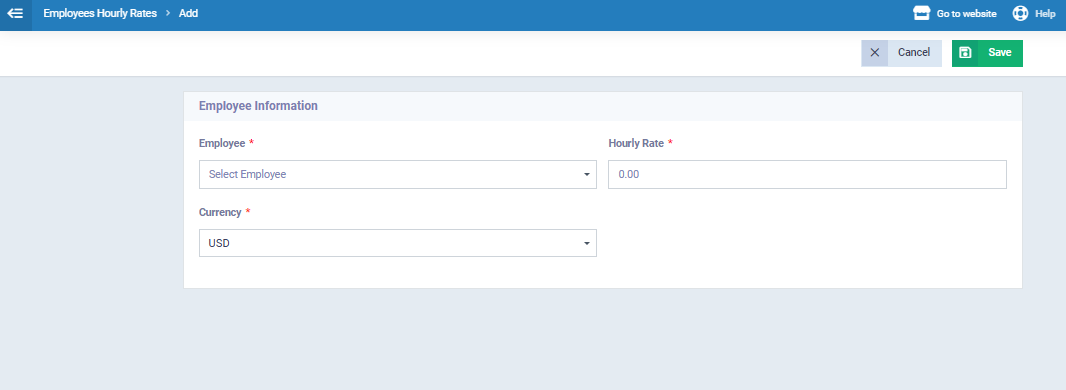Click the storefront icon beside Go to website
This screenshot has width=1066, height=390.
coord(921,14)
